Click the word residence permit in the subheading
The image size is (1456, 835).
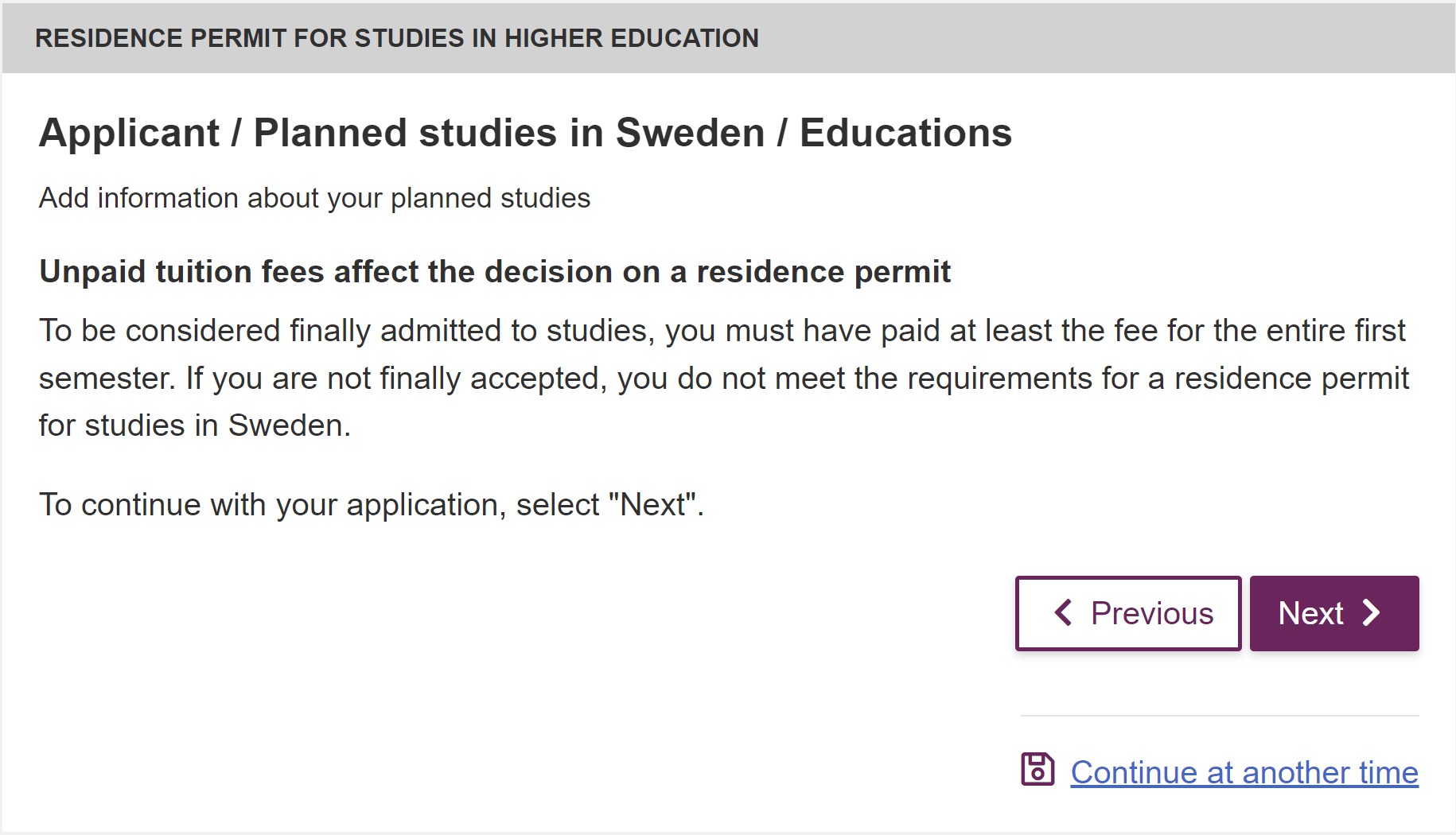tap(823, 272)
